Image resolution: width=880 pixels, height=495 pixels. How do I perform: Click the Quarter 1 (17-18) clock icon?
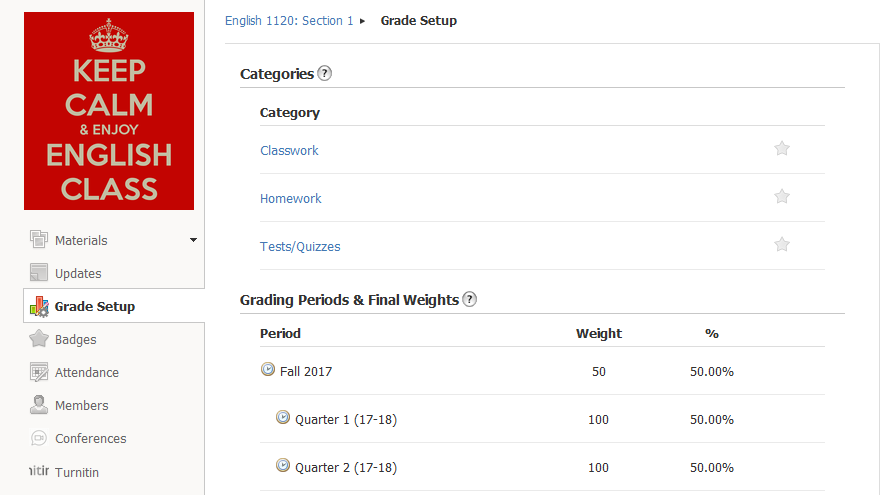coord(283,418)
